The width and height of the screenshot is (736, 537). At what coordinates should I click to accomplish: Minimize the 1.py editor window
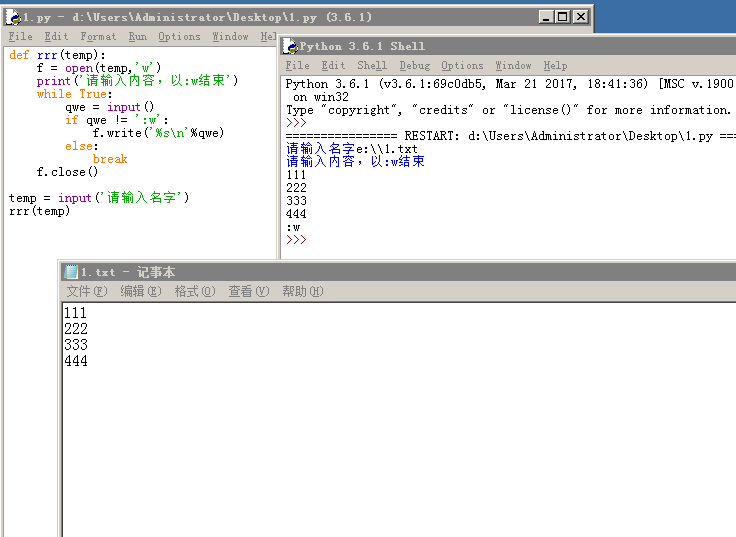tap(545, 17)
